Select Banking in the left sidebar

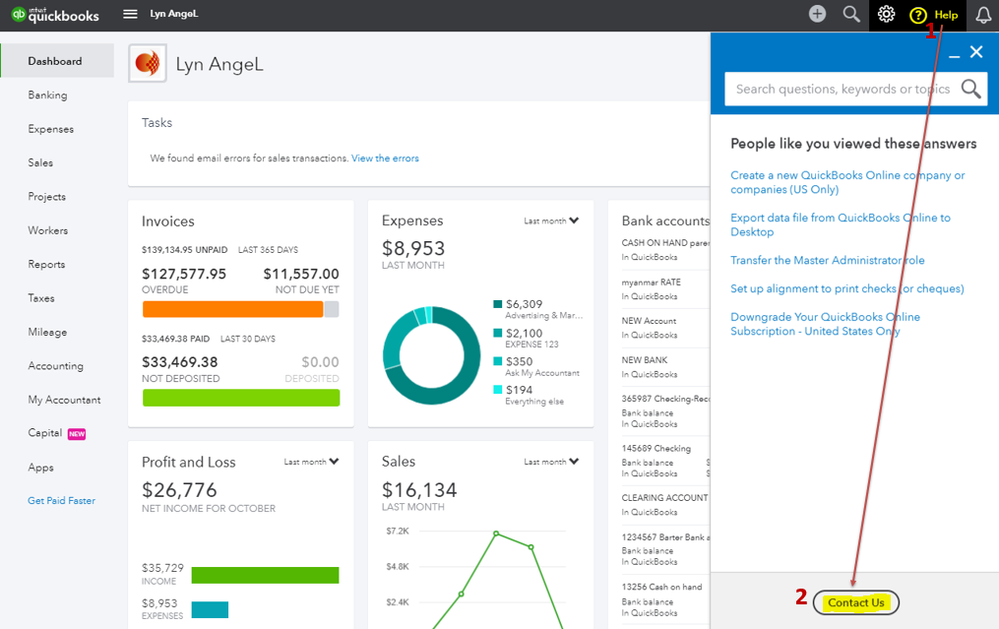point(47,95)
